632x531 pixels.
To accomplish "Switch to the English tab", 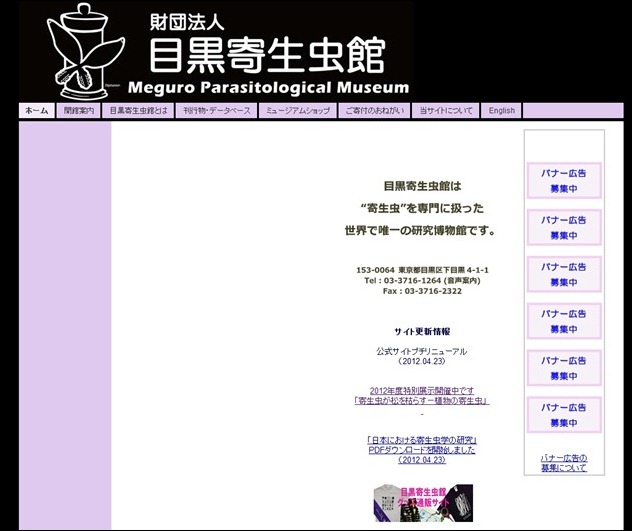I will pyautogui.click(x=501, y=110).
